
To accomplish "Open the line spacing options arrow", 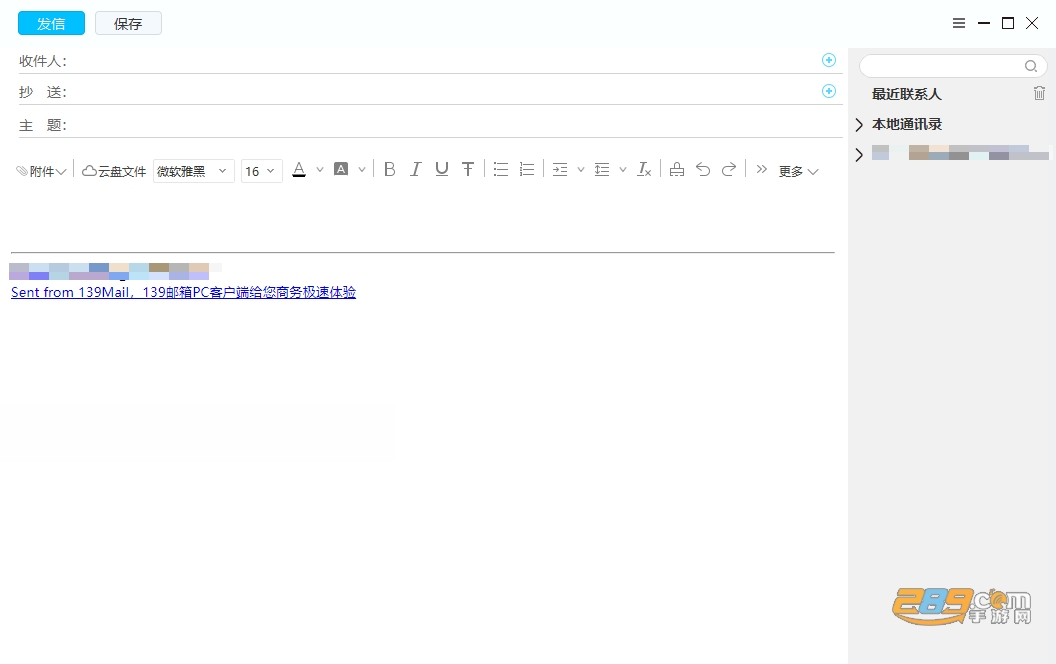I will click(623, 170).
